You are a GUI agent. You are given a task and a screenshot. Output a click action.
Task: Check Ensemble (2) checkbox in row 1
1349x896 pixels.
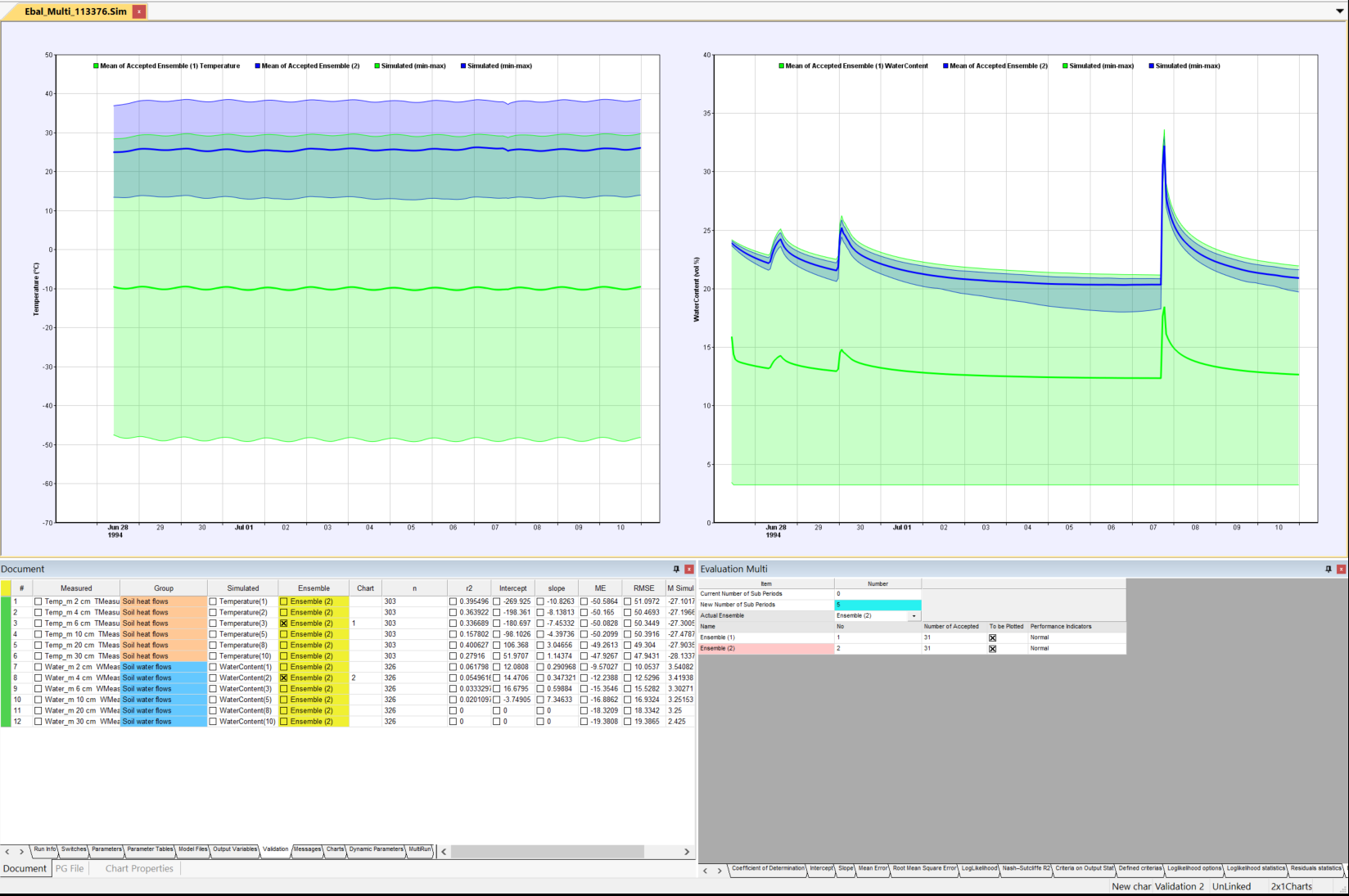pyautogui.click(x=284, y=601)
